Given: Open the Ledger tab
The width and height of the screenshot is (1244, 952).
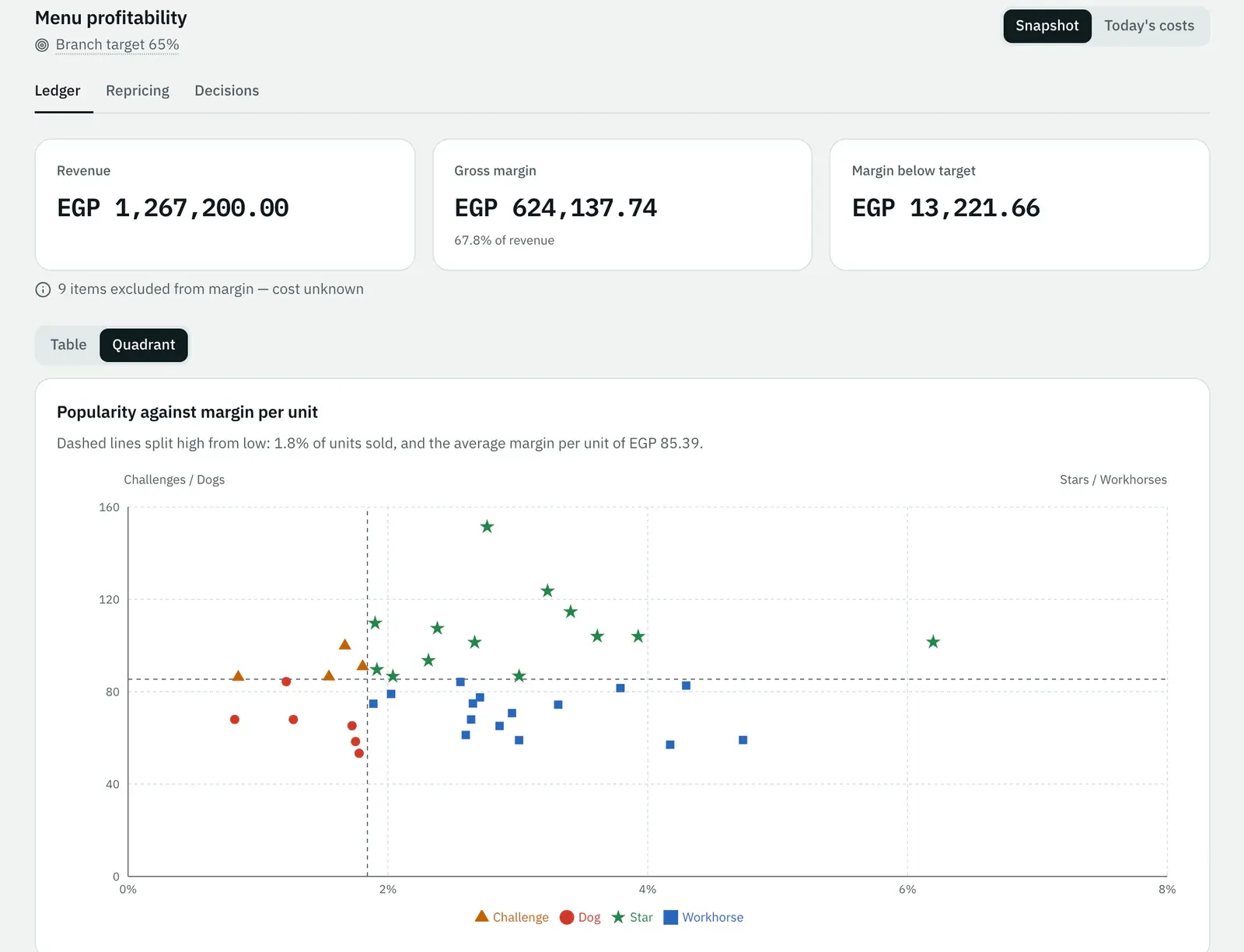Looking at the screenshot, I should pyautogui.click(x=58, y=90).
